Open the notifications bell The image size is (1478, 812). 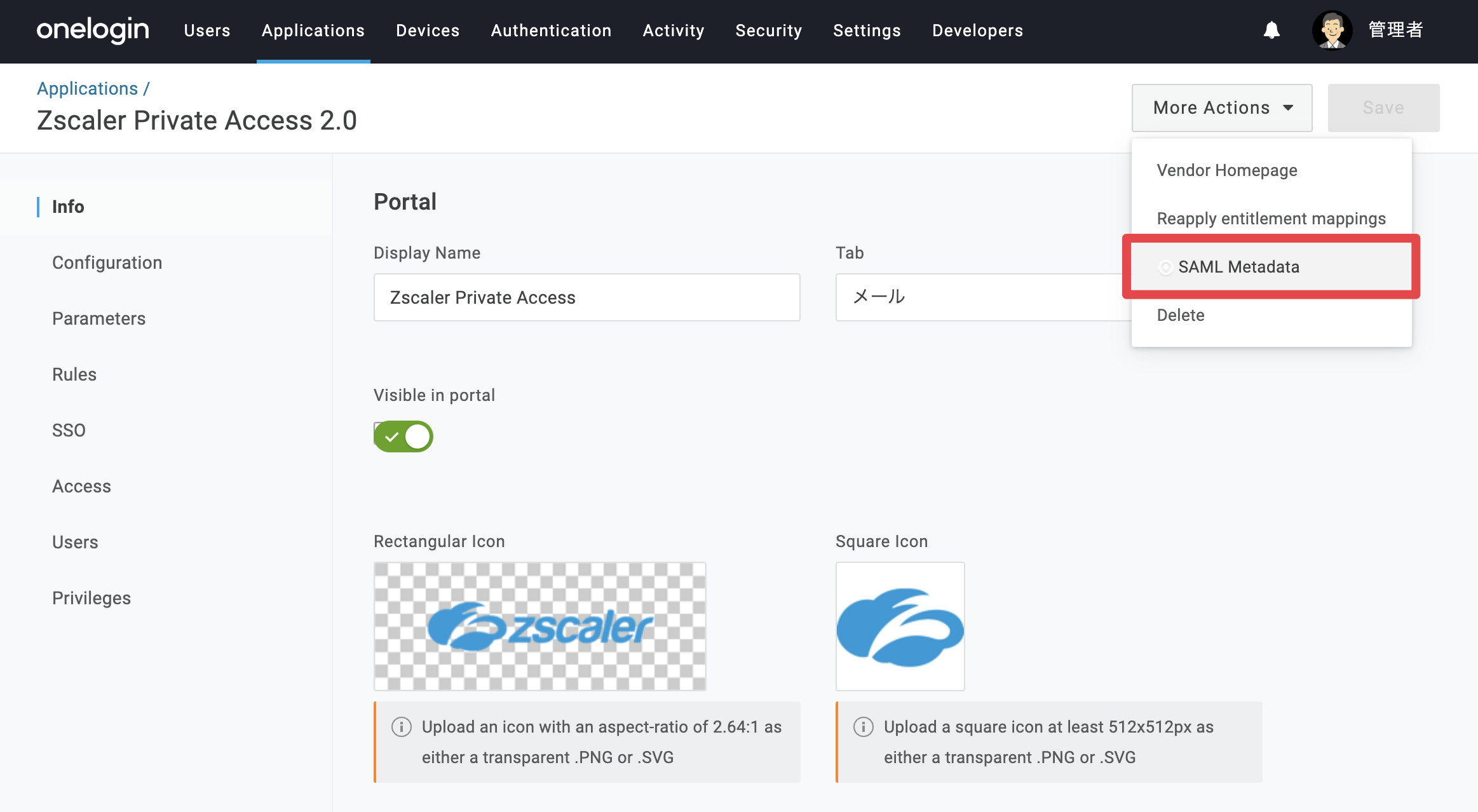pyautogui.click(x=1271, y=30)
